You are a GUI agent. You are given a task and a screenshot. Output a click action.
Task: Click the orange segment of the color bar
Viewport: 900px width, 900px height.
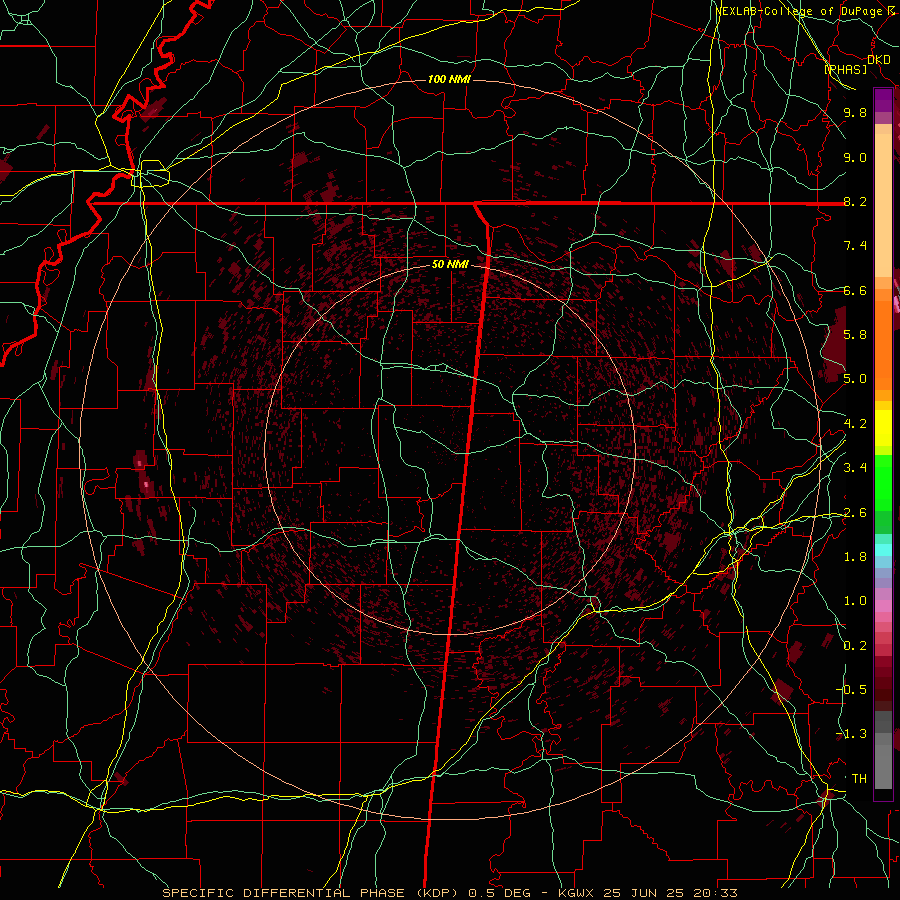click(883, 344)
